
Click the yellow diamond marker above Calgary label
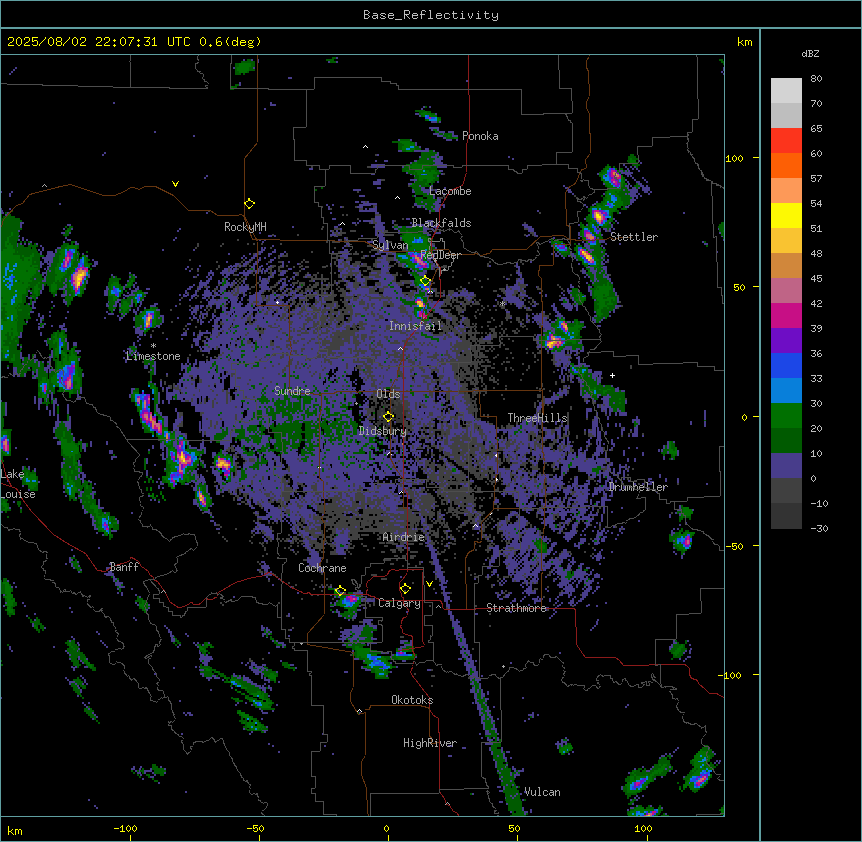click(x=405, y=589)
